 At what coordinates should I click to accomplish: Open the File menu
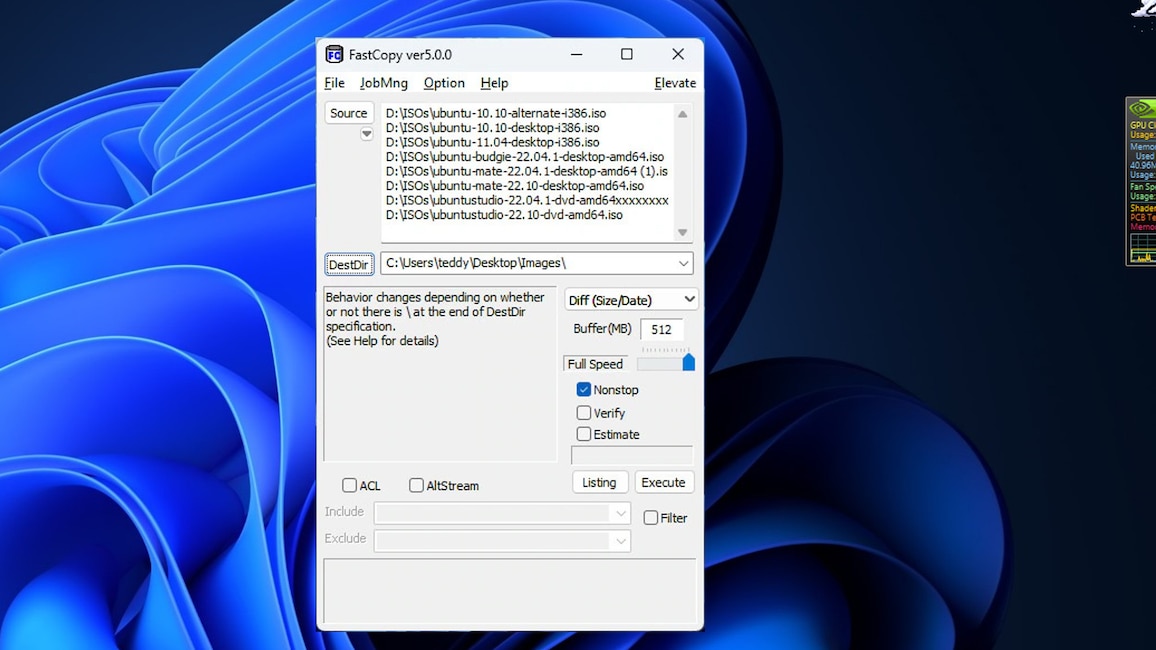pyautogui.click(x=334, y=83)
